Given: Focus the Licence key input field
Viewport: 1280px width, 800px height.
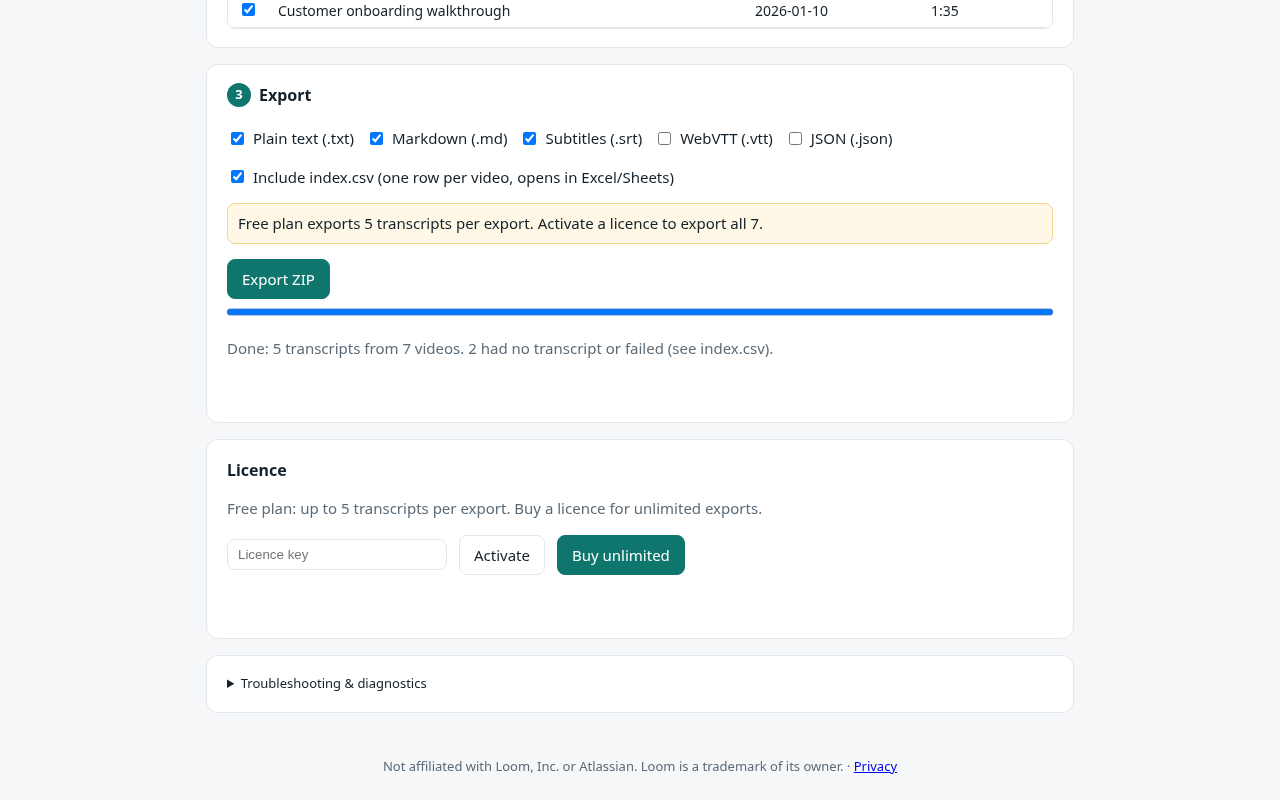Looking at the screenshot, I should [x=337, y=554].
